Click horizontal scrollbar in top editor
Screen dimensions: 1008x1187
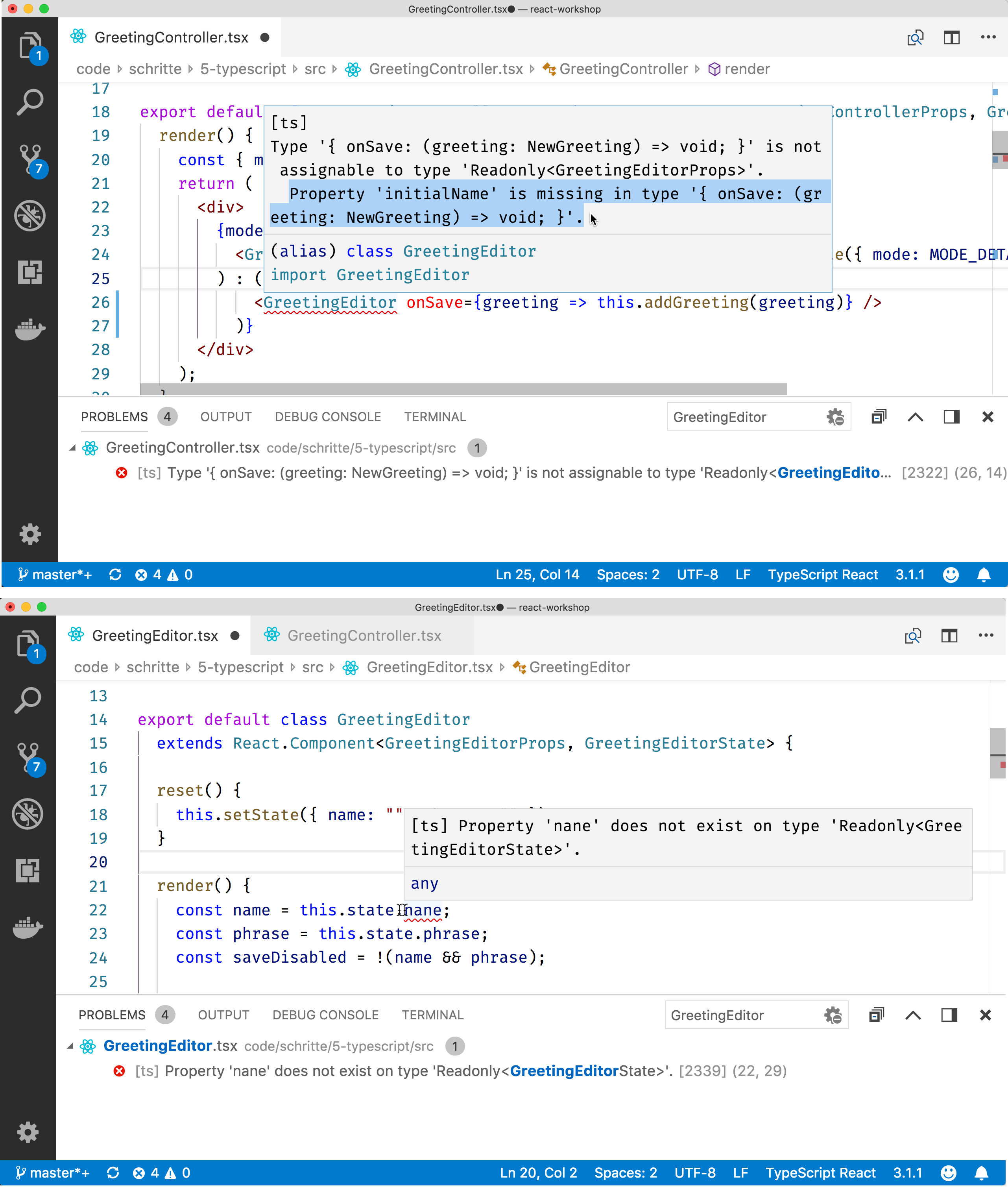pyautogui.click(x=463, y=389)
